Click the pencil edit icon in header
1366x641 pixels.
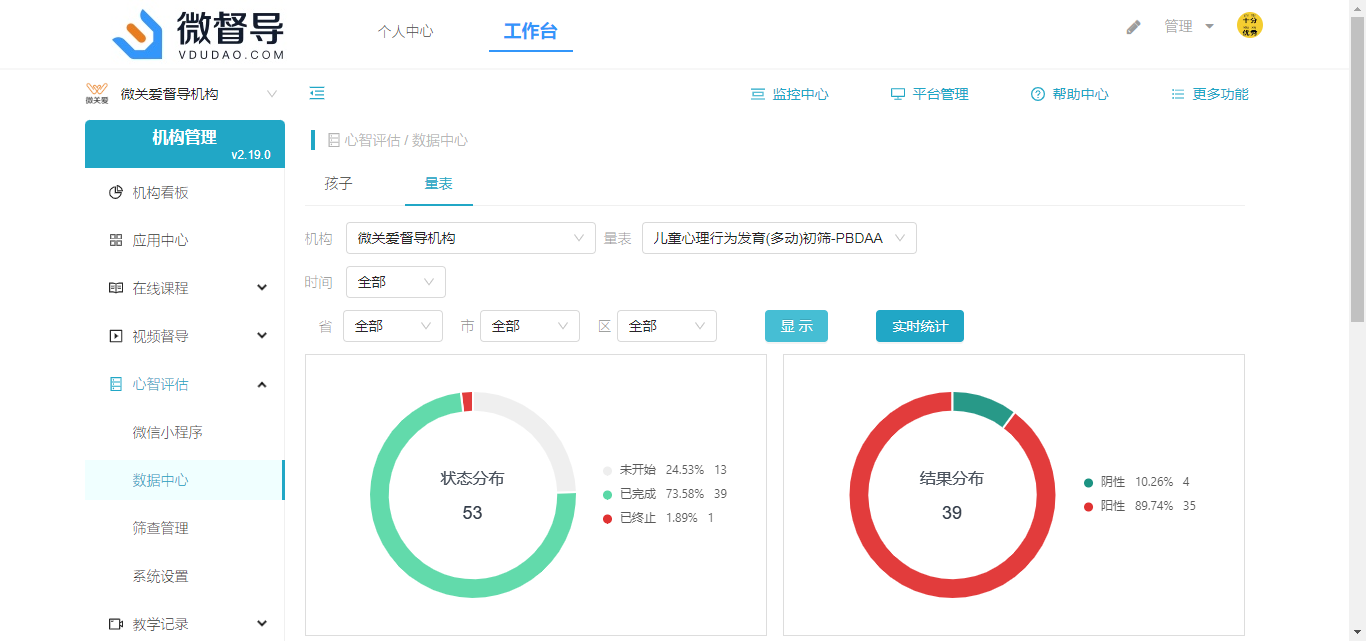(x=1133, y=27)
